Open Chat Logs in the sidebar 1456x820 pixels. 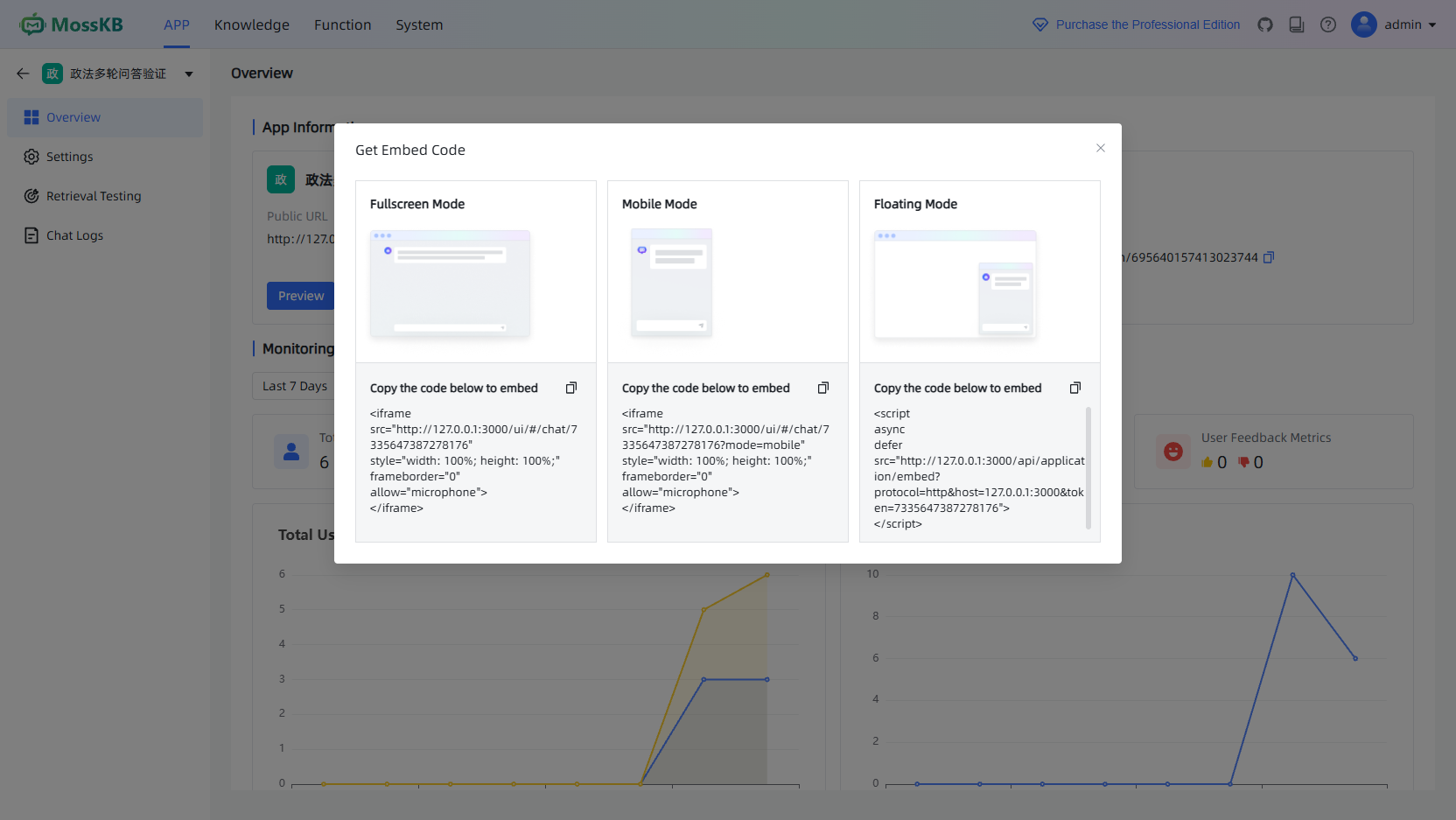point(105,235)
